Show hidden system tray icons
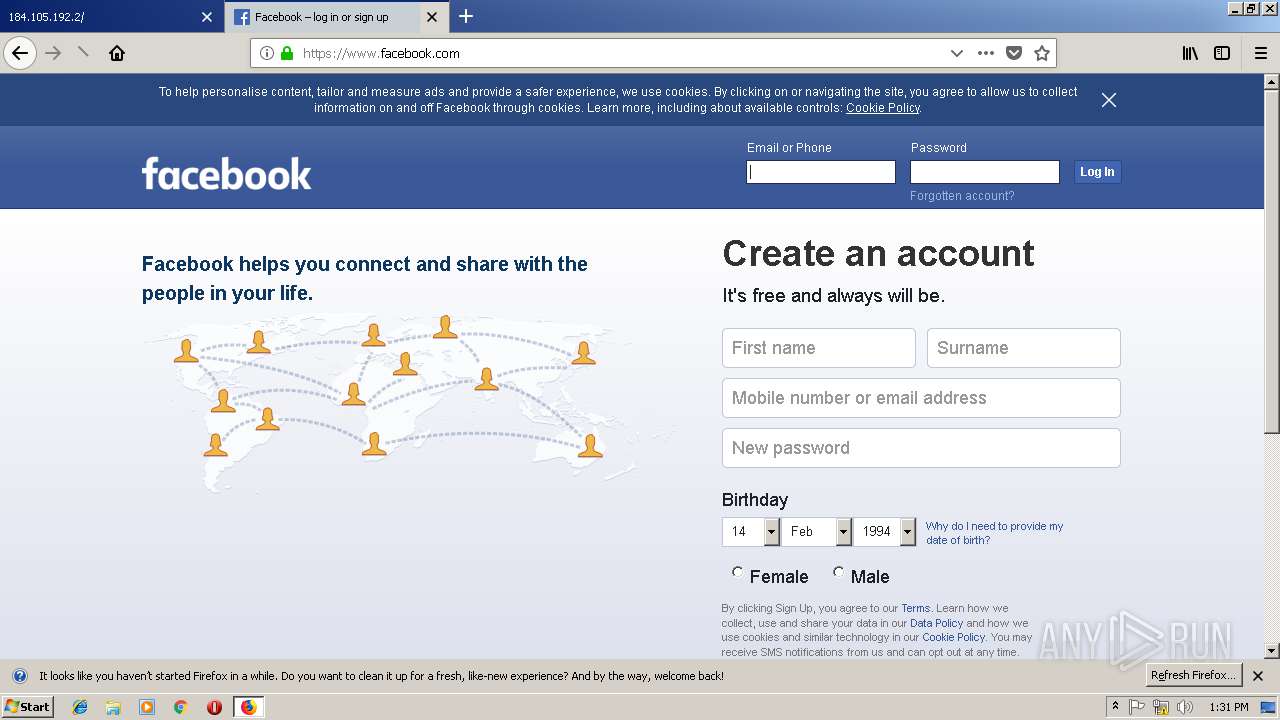Viewport: 1280px width, 720px height. [1116, 707]
